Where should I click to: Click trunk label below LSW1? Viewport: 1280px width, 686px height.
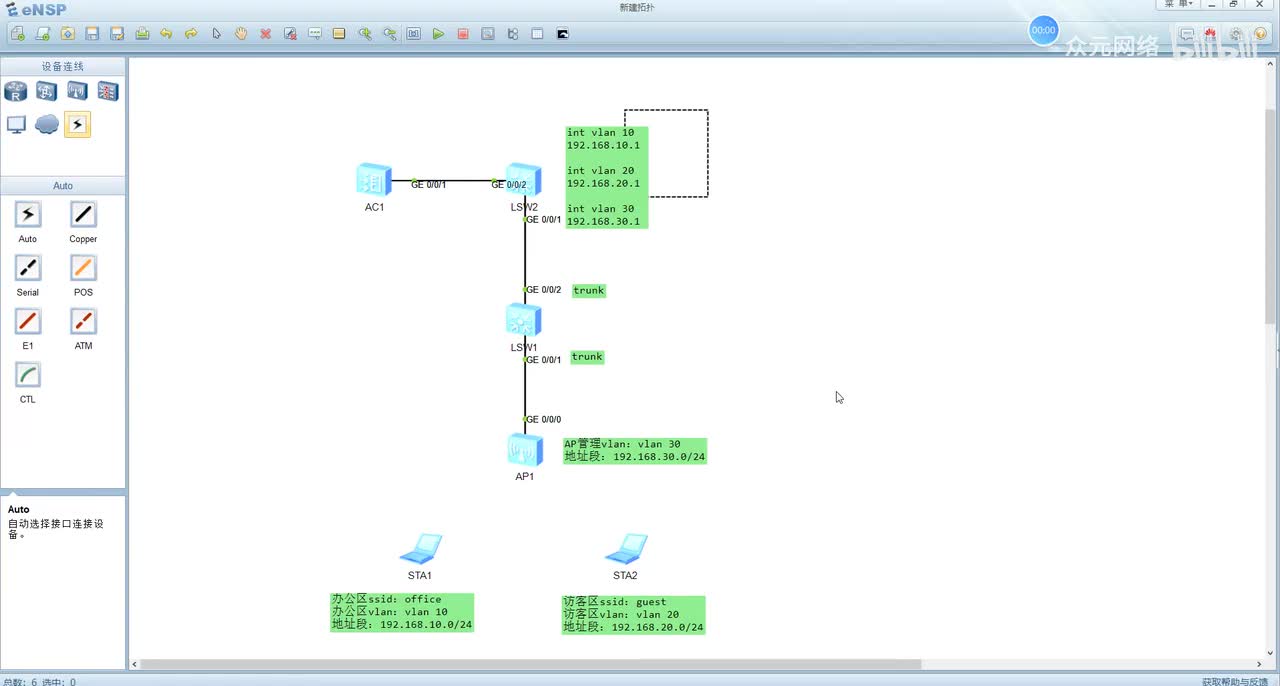pos(587,357)
